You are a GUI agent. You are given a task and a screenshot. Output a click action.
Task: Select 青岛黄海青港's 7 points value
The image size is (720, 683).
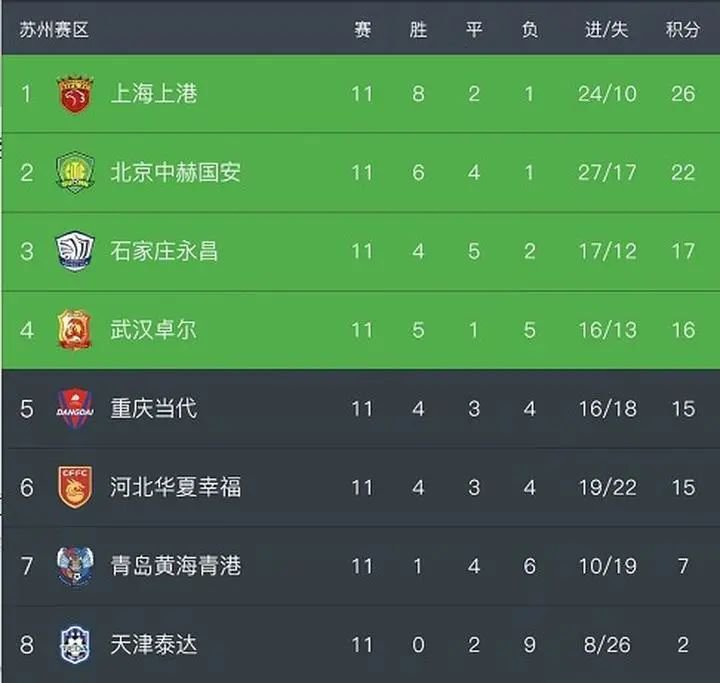(x=683, y=566)
